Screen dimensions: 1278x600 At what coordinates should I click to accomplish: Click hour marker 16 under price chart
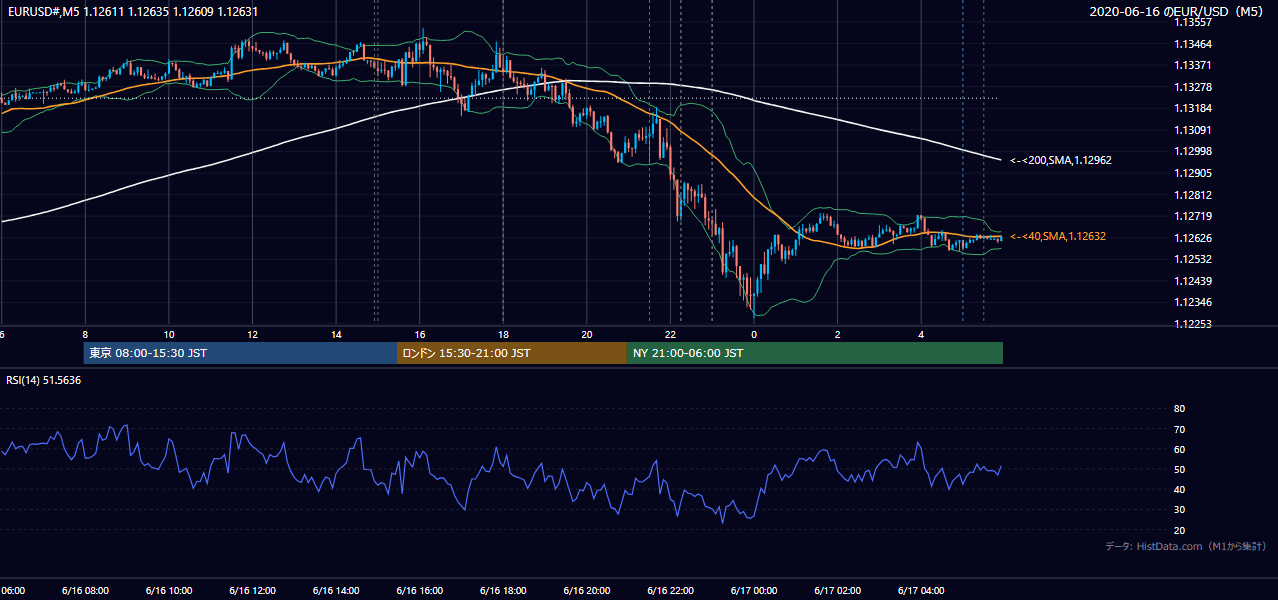(x=419, y=334)
